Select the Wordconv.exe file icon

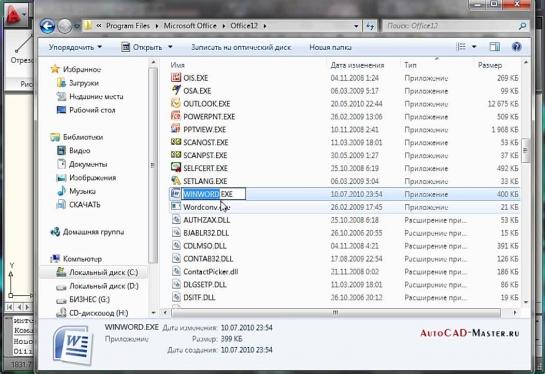176,206
